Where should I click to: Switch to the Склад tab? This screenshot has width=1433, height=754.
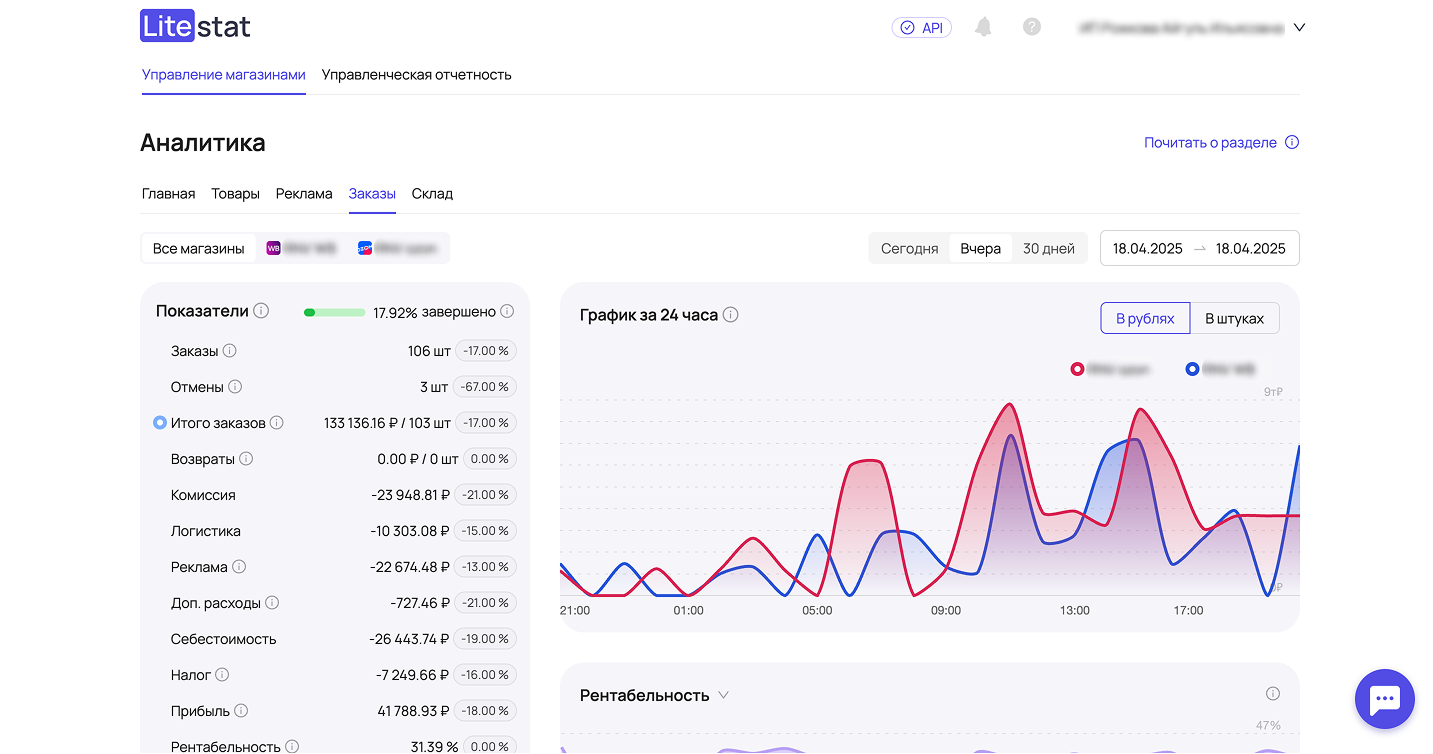[x=432, y=194]
